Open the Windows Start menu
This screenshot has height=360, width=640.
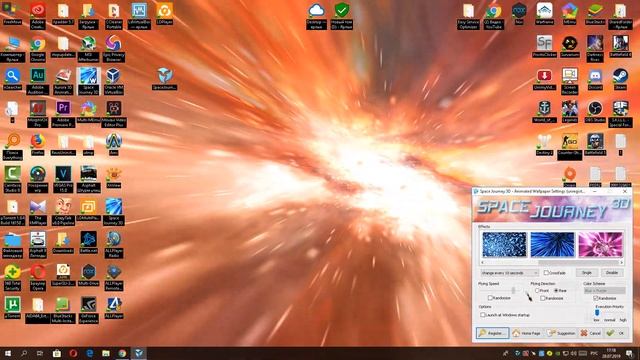click(8, 353)
